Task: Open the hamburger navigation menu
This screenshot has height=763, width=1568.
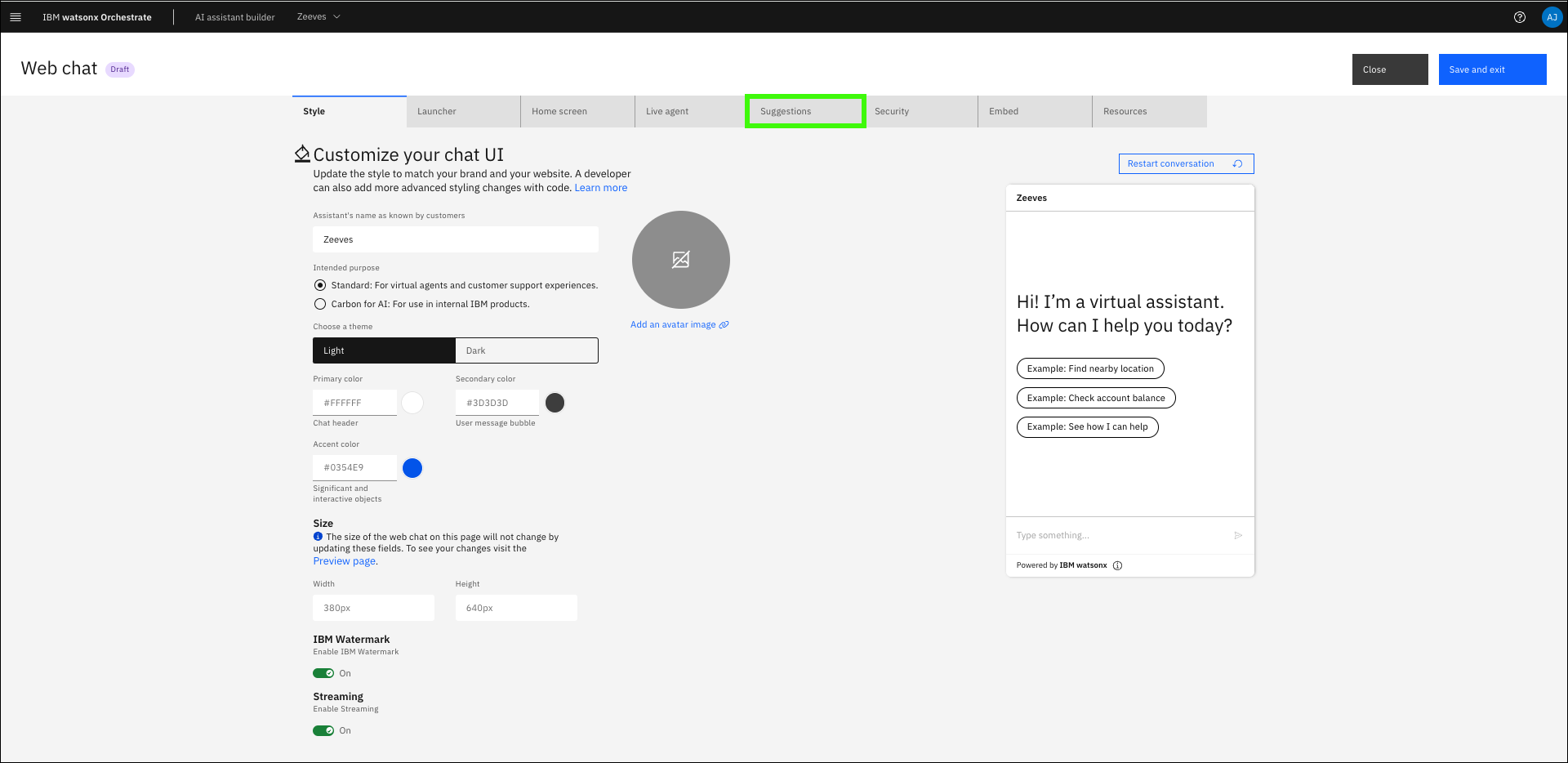Action: click(x=15, y=17)
